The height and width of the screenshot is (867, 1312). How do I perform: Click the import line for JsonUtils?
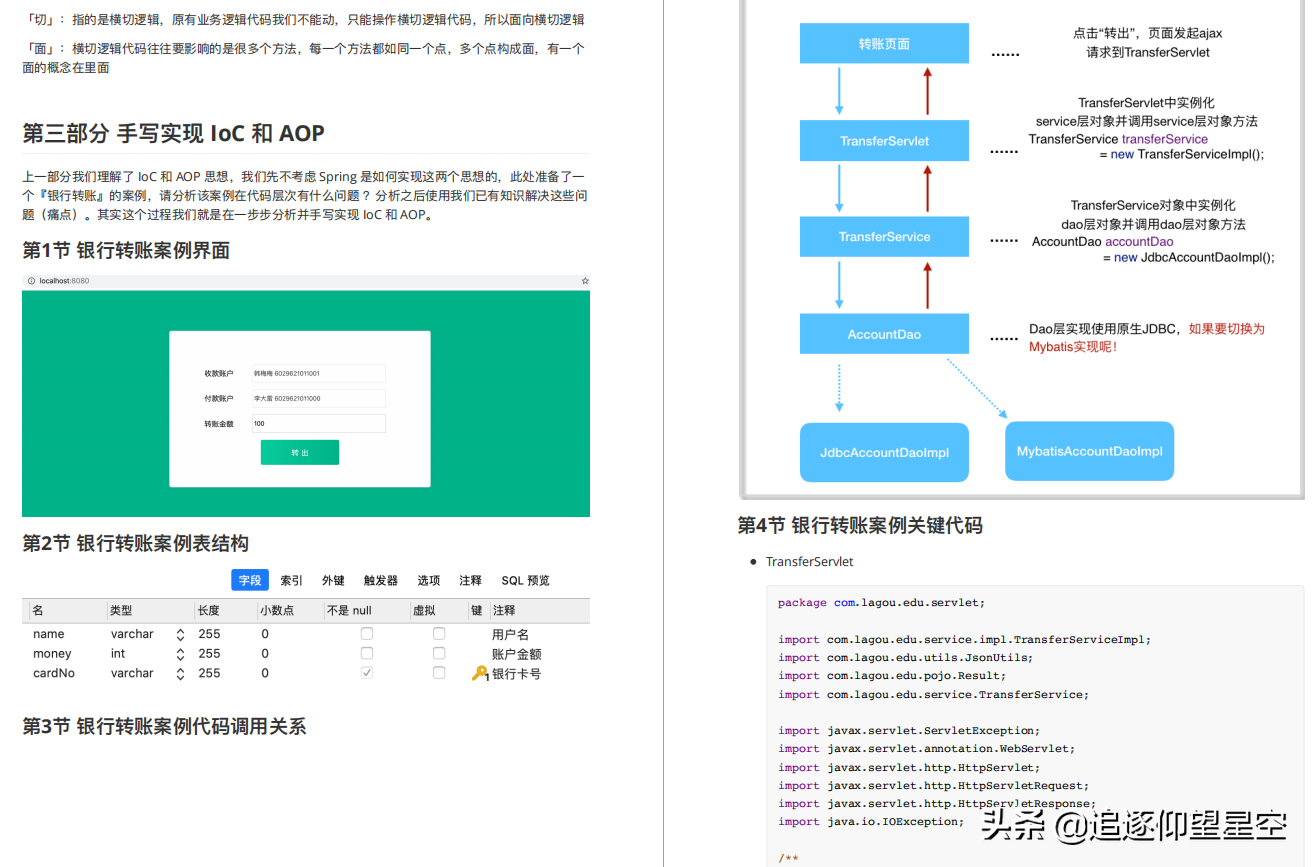(905, 657)
